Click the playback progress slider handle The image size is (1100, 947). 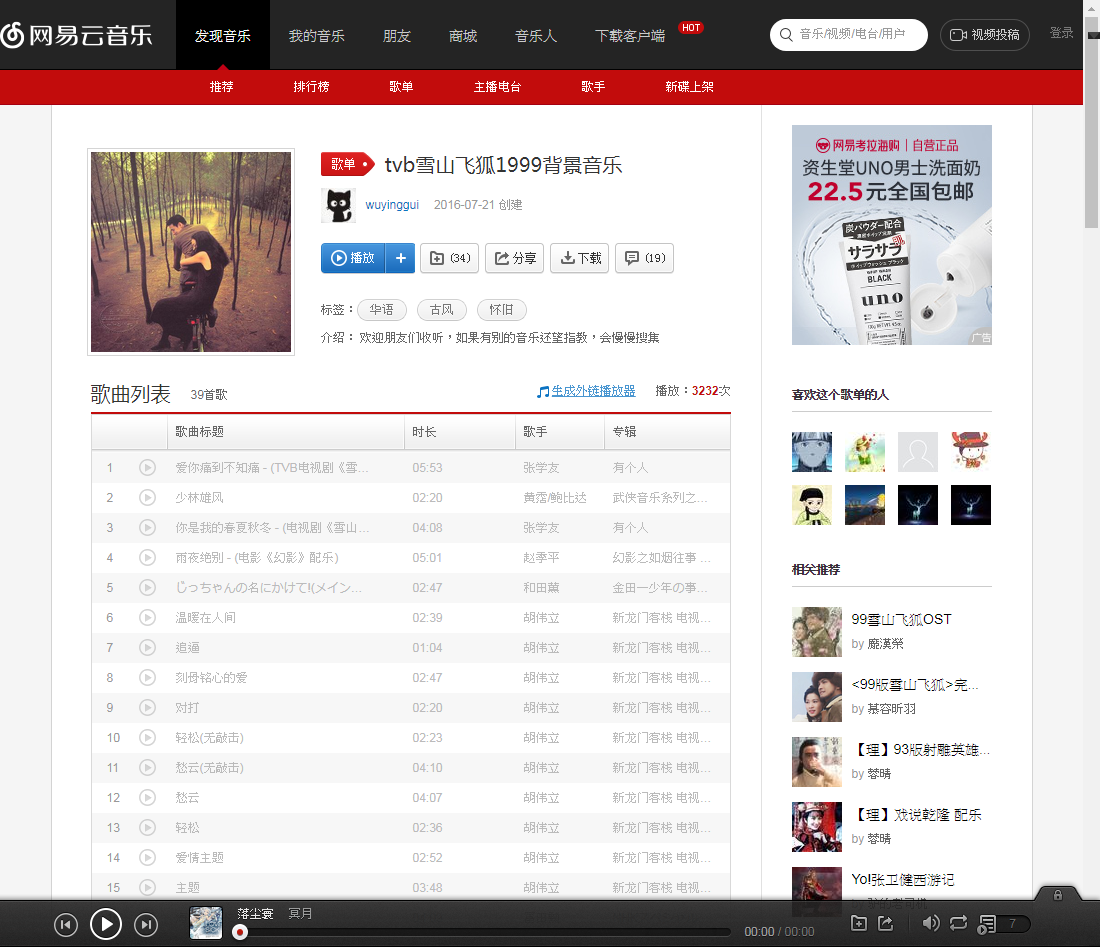point(240,932)
